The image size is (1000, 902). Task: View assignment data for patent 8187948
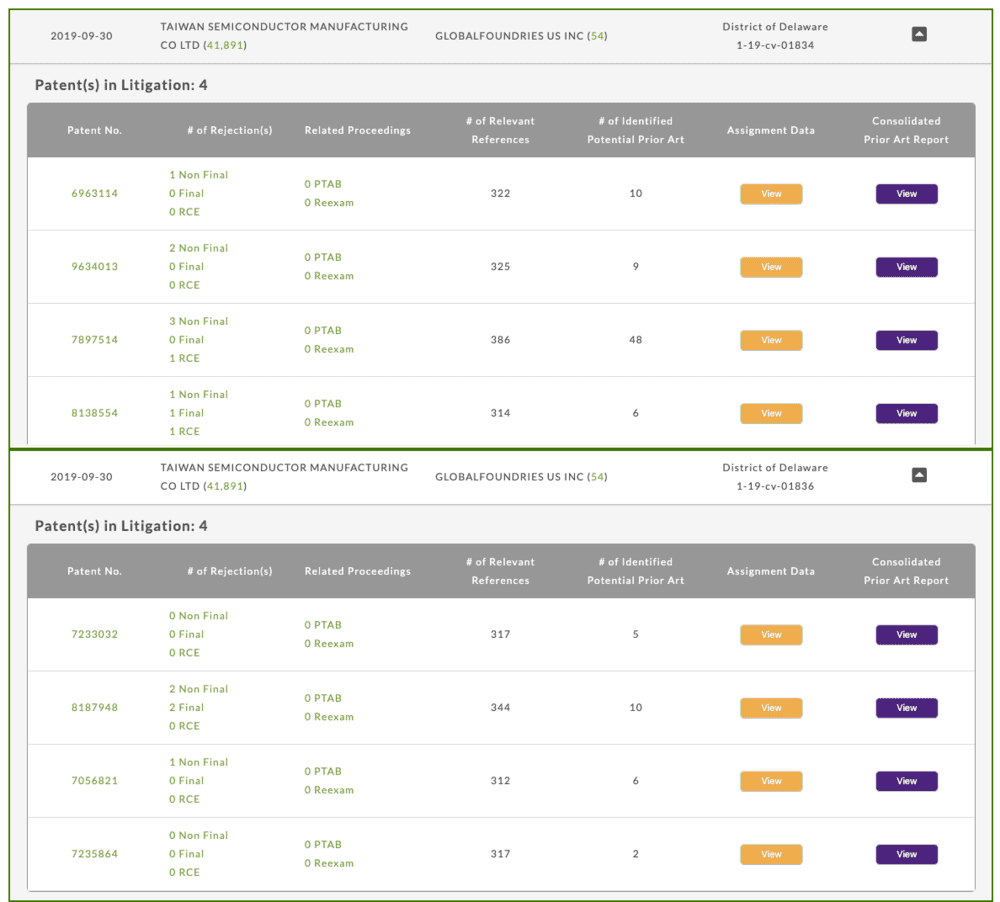click(x=771, y=708)
